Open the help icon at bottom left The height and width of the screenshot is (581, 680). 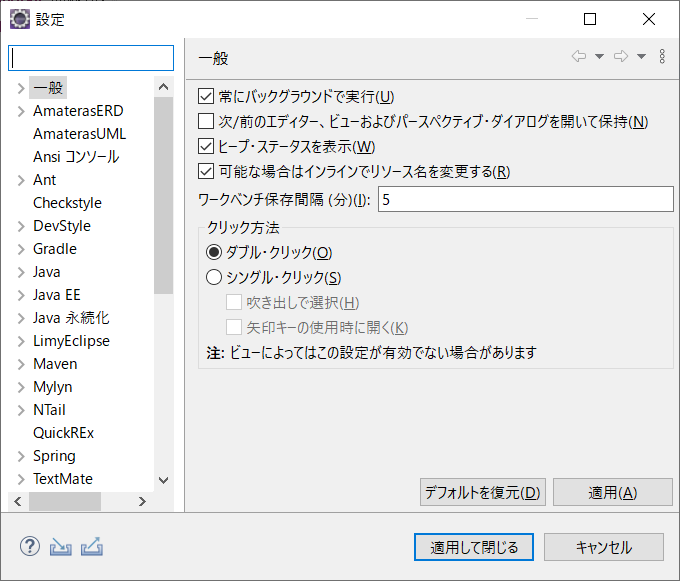coord(30,546)
